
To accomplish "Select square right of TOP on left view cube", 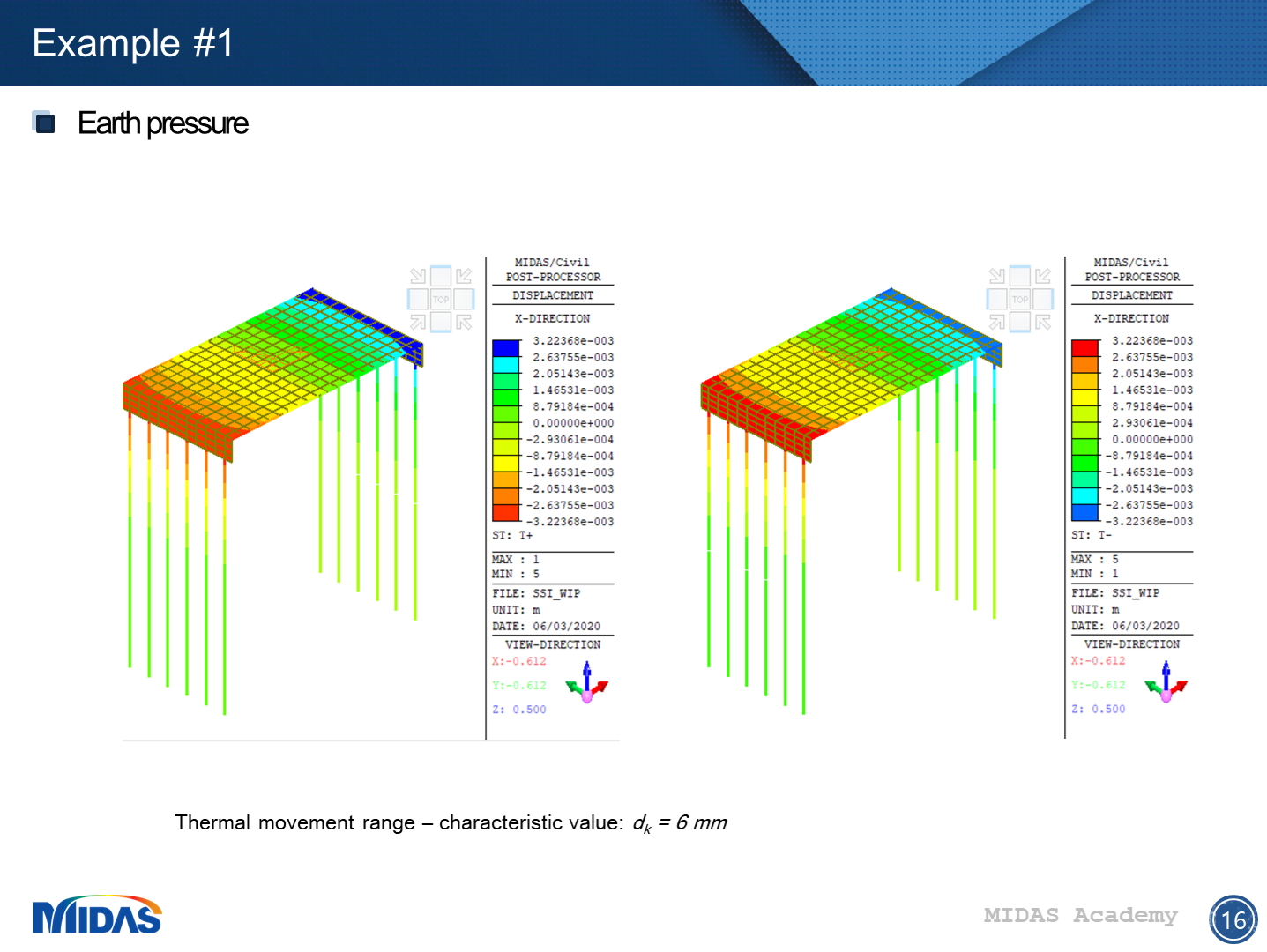I will pyautogui.click(x=464, y=300).
